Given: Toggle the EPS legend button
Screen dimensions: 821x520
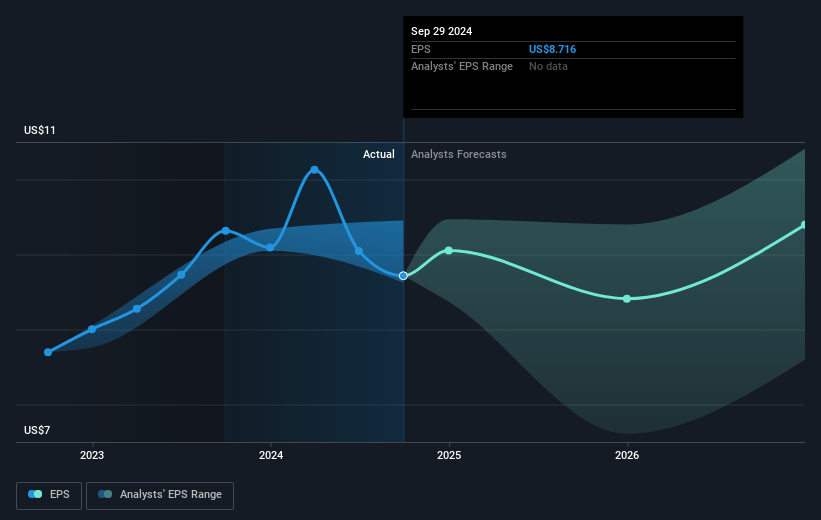Looking at the screenshot, I should pyautogui.click(x=49, y=495).
